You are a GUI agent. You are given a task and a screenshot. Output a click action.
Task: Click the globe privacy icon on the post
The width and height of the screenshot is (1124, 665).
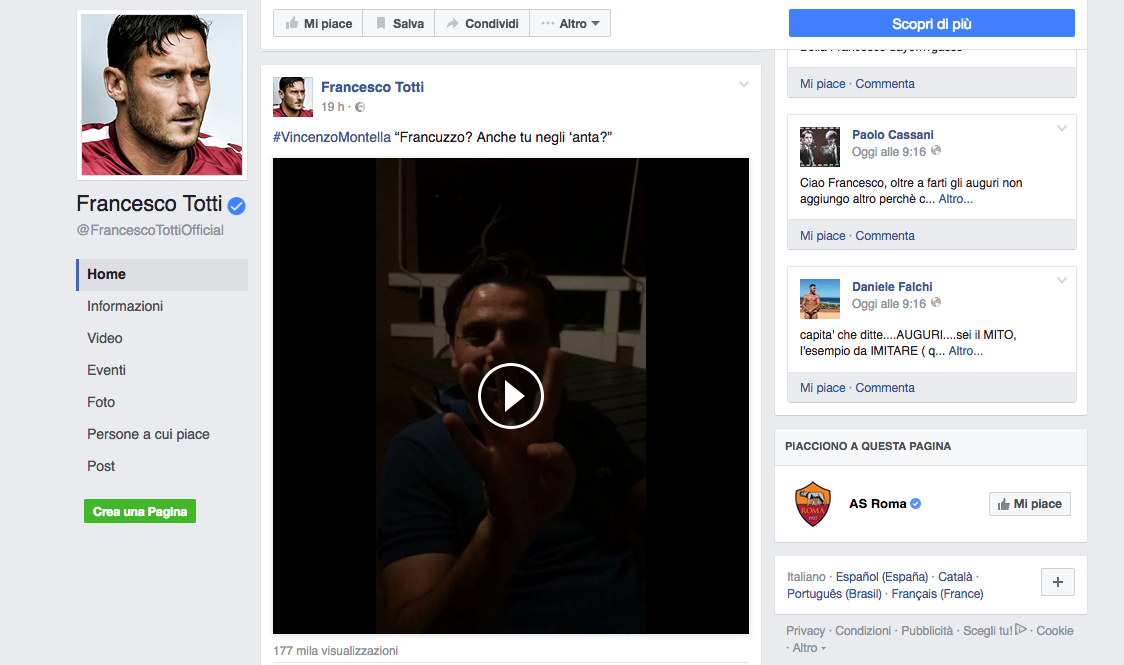pyautogui.click(x=360, y=107)
